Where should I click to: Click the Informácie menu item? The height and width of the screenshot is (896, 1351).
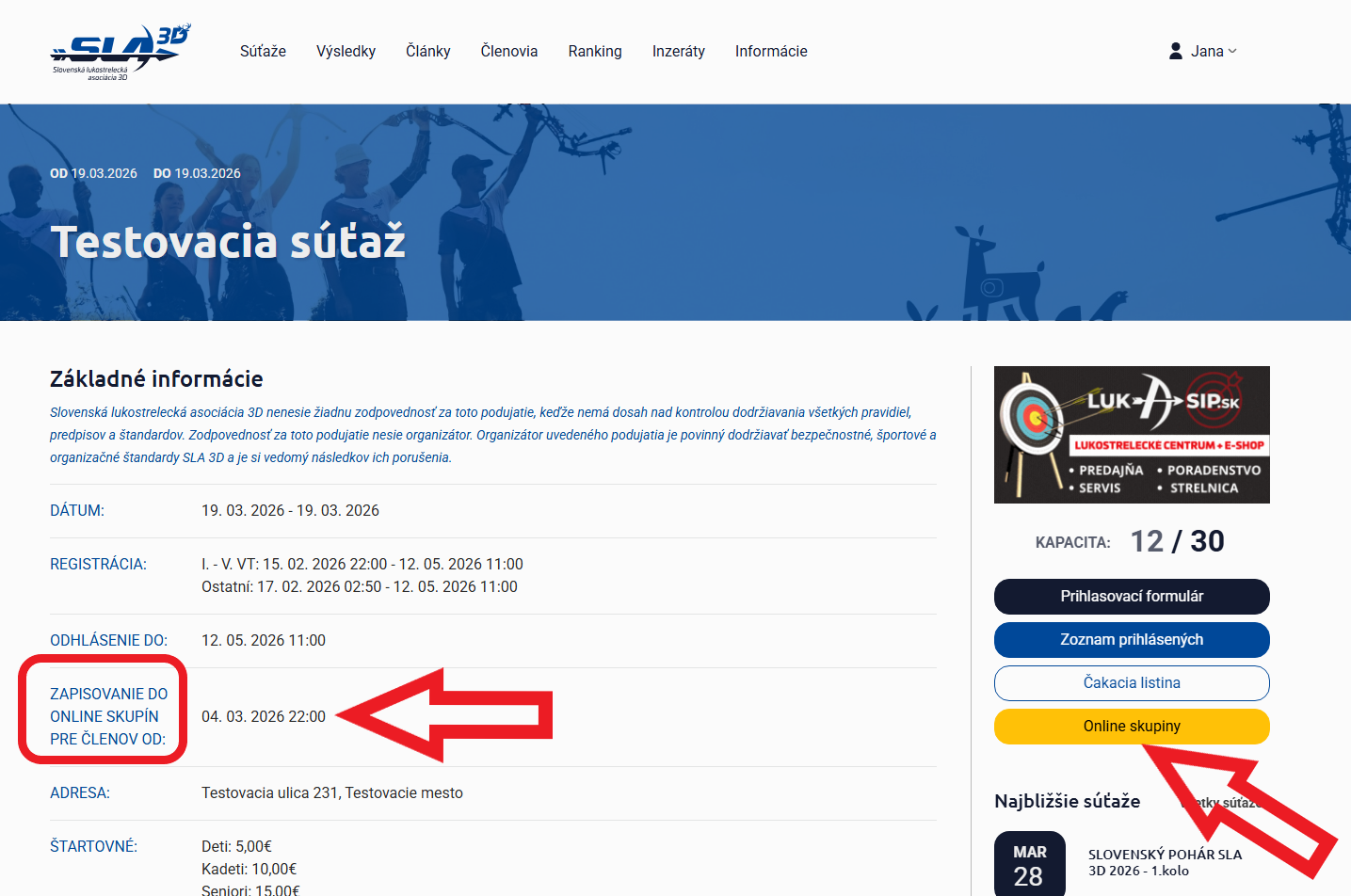tap(770, 51)
